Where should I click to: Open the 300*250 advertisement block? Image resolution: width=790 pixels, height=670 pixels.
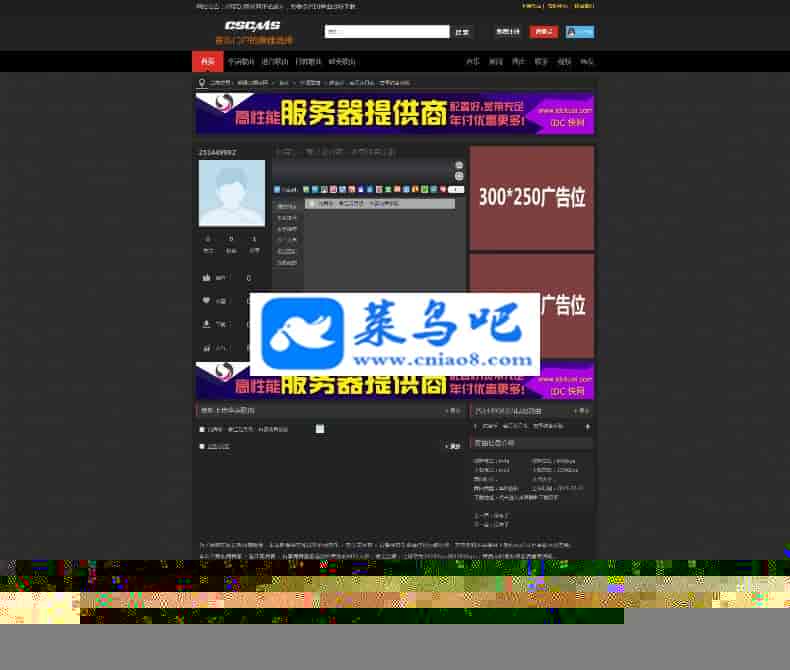531,198
